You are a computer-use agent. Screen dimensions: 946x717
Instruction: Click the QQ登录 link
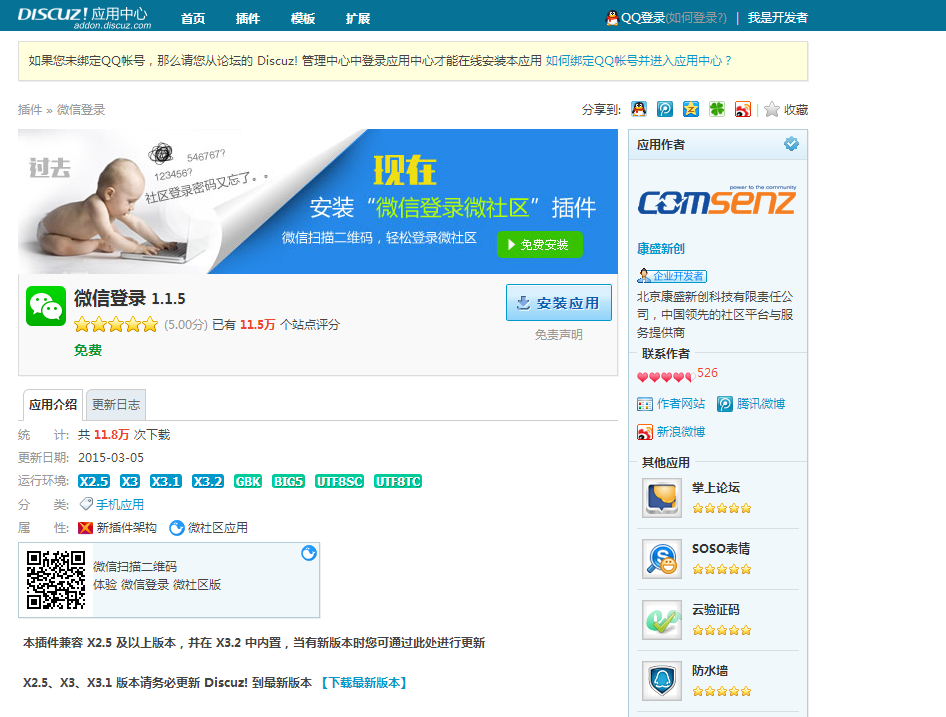coord(643,18)
